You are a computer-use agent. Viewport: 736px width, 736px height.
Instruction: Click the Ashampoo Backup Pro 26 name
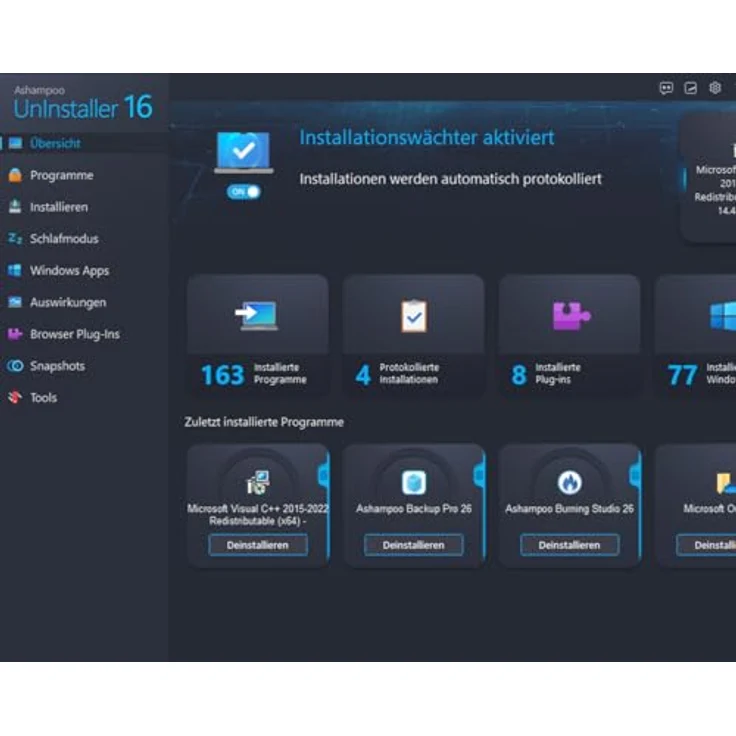[414, 508]
